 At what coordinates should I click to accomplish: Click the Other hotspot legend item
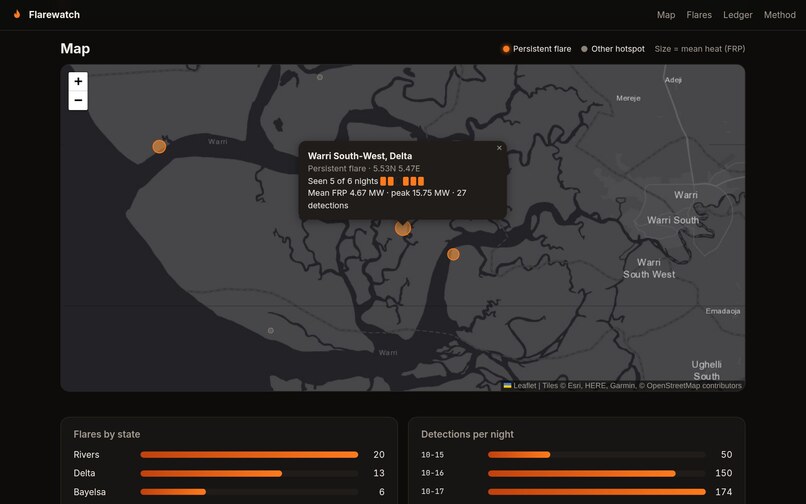pyautogui.click(x=613, y=49)
